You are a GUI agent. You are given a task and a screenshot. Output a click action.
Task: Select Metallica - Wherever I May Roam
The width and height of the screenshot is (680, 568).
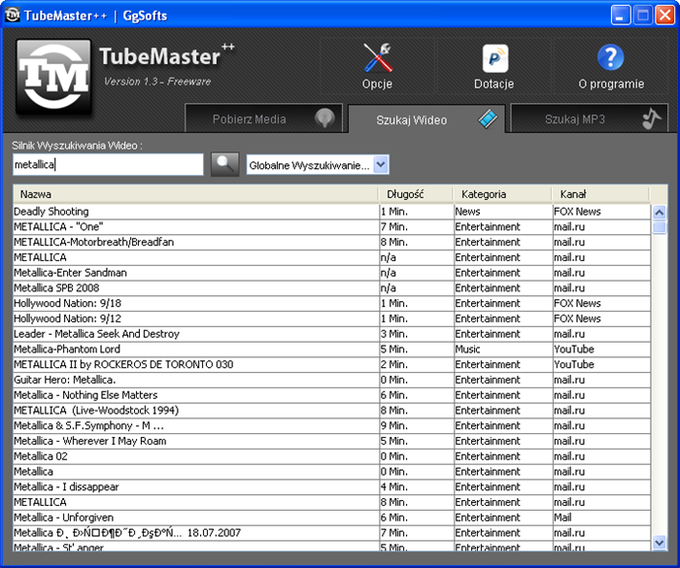pyautogui.click(x=332, y=441)
